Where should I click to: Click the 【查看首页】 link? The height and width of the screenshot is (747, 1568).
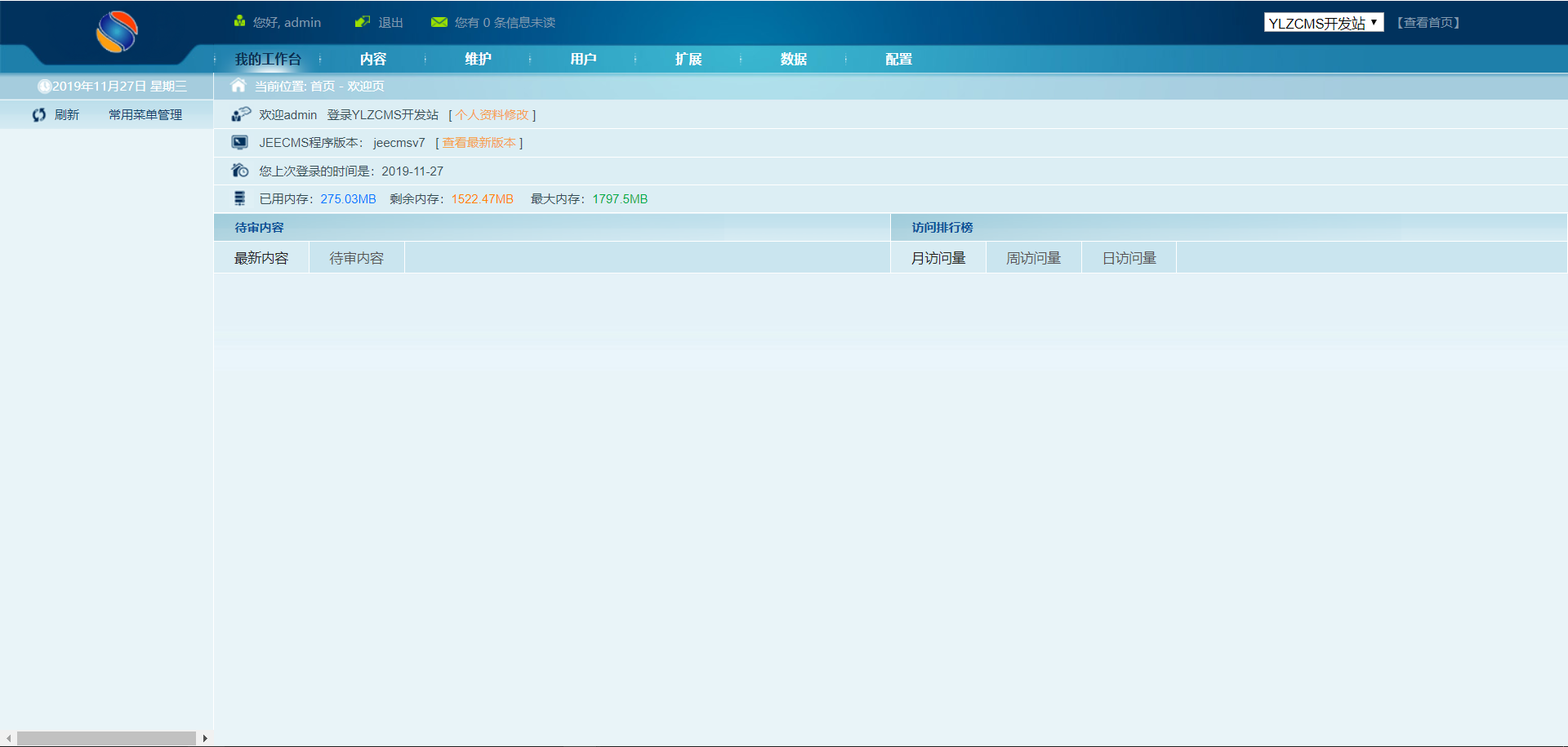pyautogui.click(x=1428, y=23)
